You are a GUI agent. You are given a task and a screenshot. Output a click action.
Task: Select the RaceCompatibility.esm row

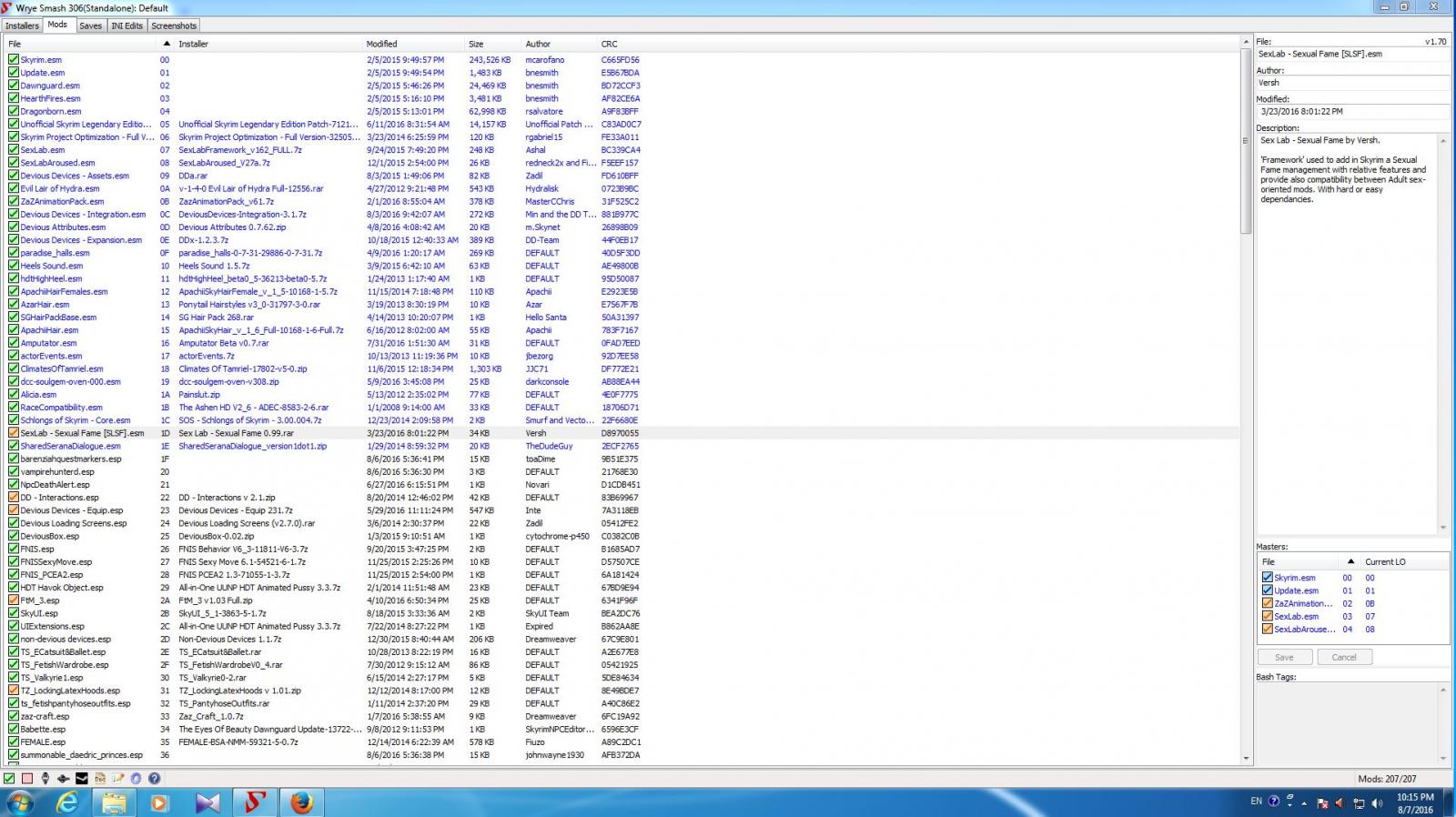tap(622, 408)
